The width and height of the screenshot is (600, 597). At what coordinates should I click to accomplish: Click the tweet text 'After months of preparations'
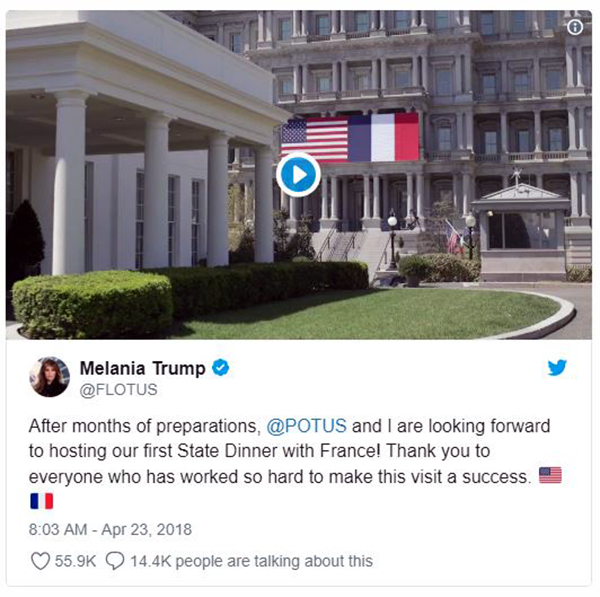pos(142,426)
